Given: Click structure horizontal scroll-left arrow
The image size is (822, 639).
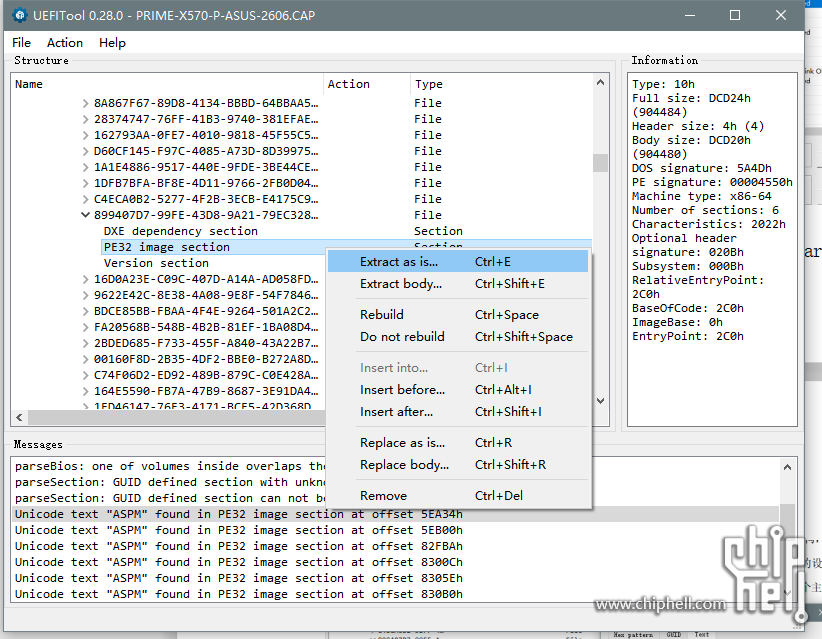Looking at the screenshot, I should pos(19,417).
